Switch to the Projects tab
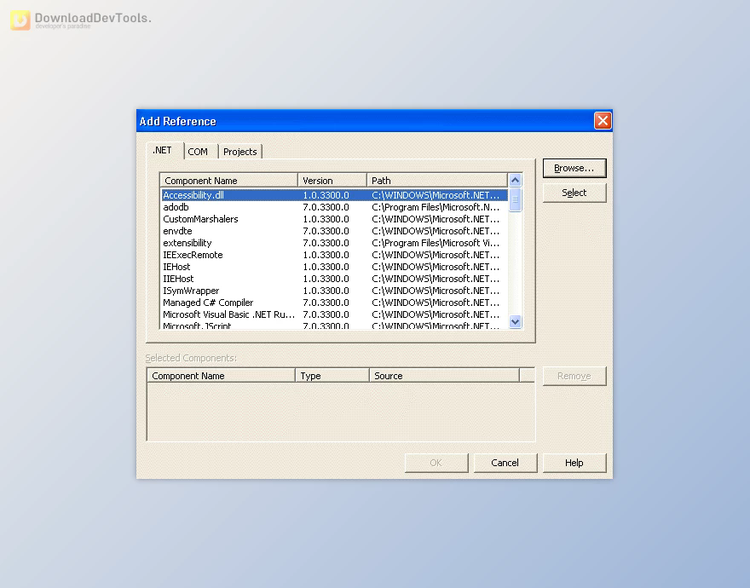The width and height of the screenshot is (750, 588). (x=240, y=152)
